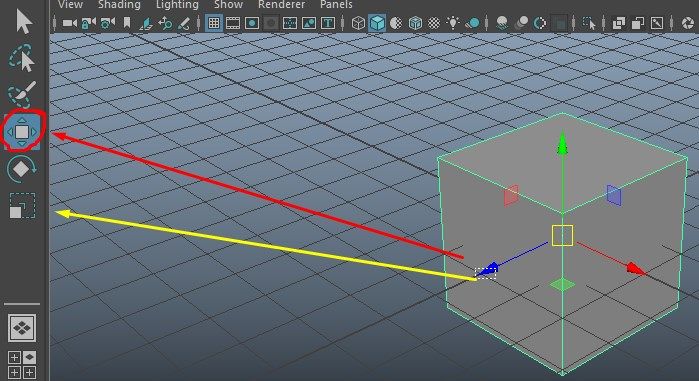Toggle Textured checker-sphere display
Viewport: 699px width, 381px height.
[434, 23]
